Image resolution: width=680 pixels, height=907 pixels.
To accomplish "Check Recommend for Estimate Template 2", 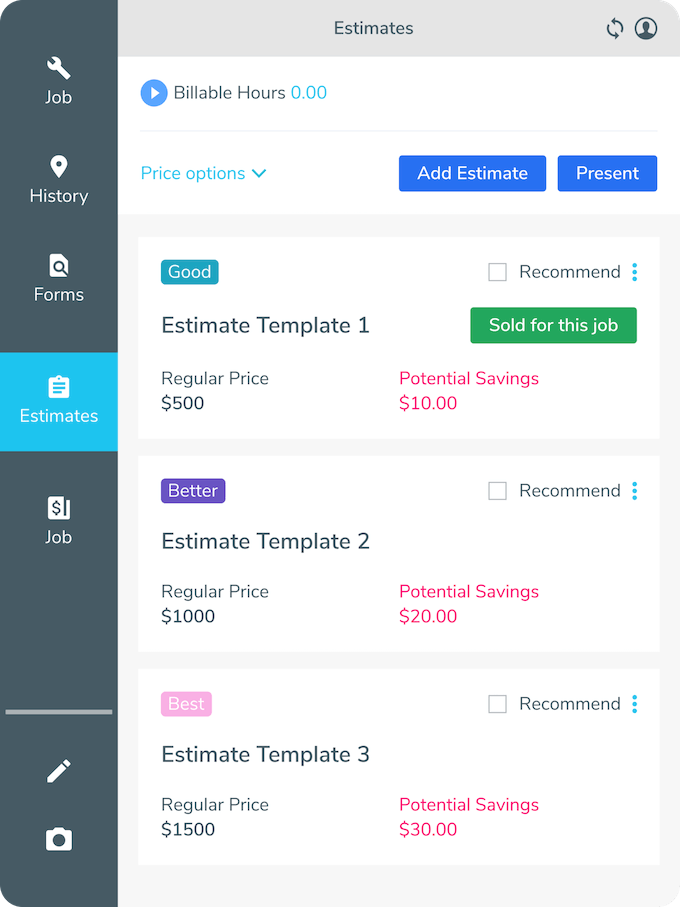I will pos(497,491).
